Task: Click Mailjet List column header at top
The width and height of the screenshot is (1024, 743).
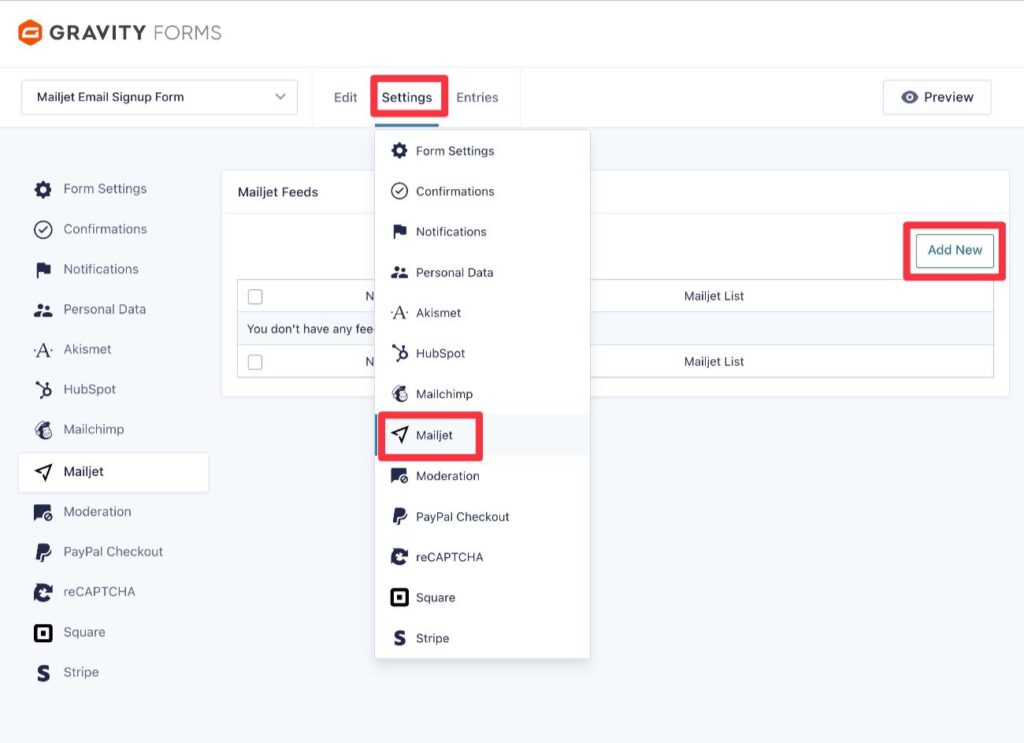Action: (x=714, y=296)
